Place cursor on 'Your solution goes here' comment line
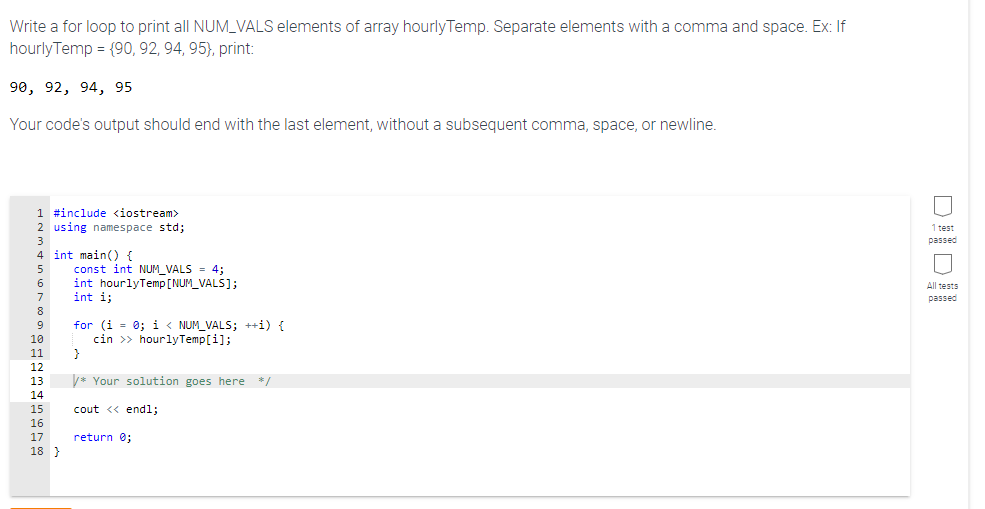 tap(172, 381)
